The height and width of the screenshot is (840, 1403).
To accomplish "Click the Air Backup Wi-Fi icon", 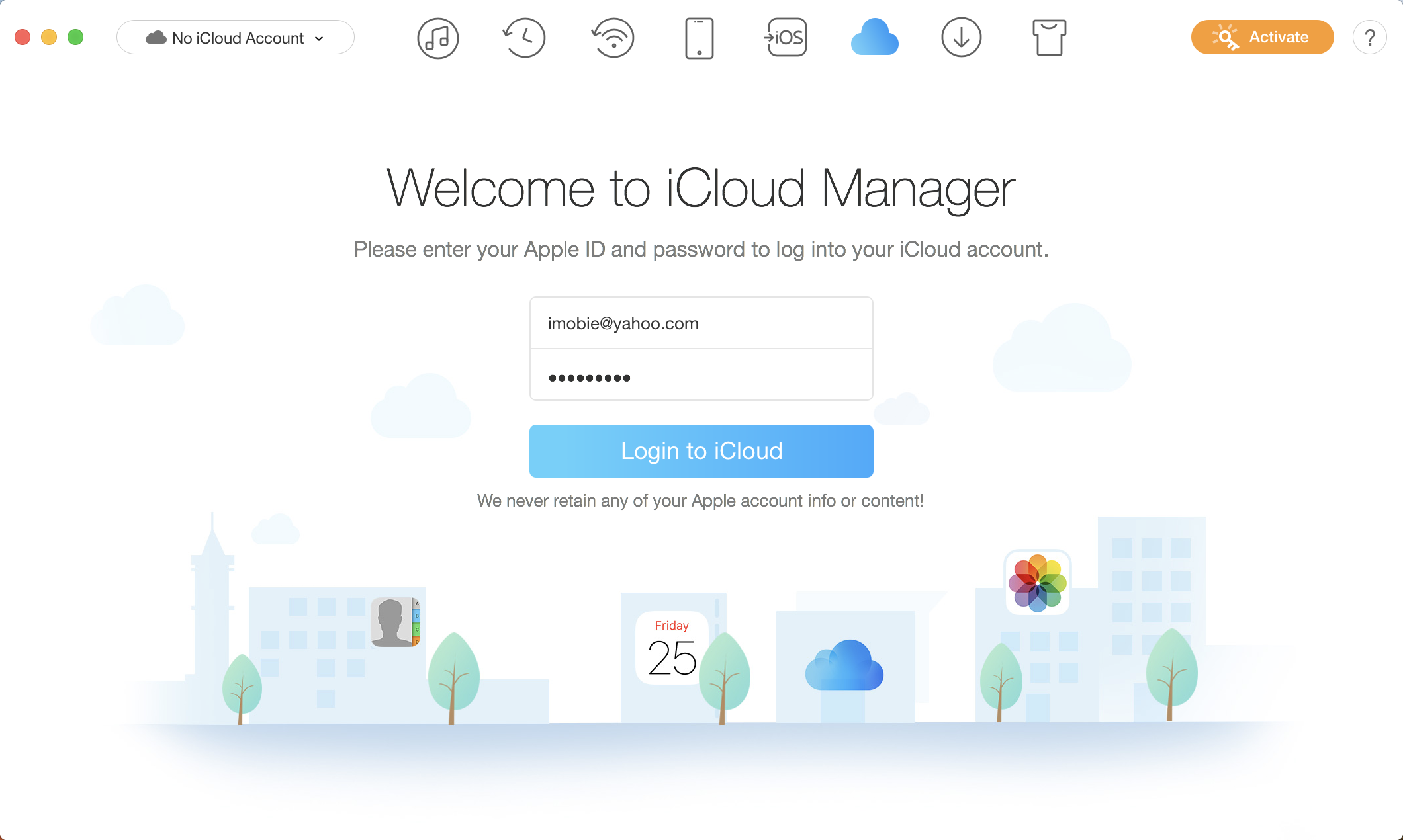I will click(613, 38).
